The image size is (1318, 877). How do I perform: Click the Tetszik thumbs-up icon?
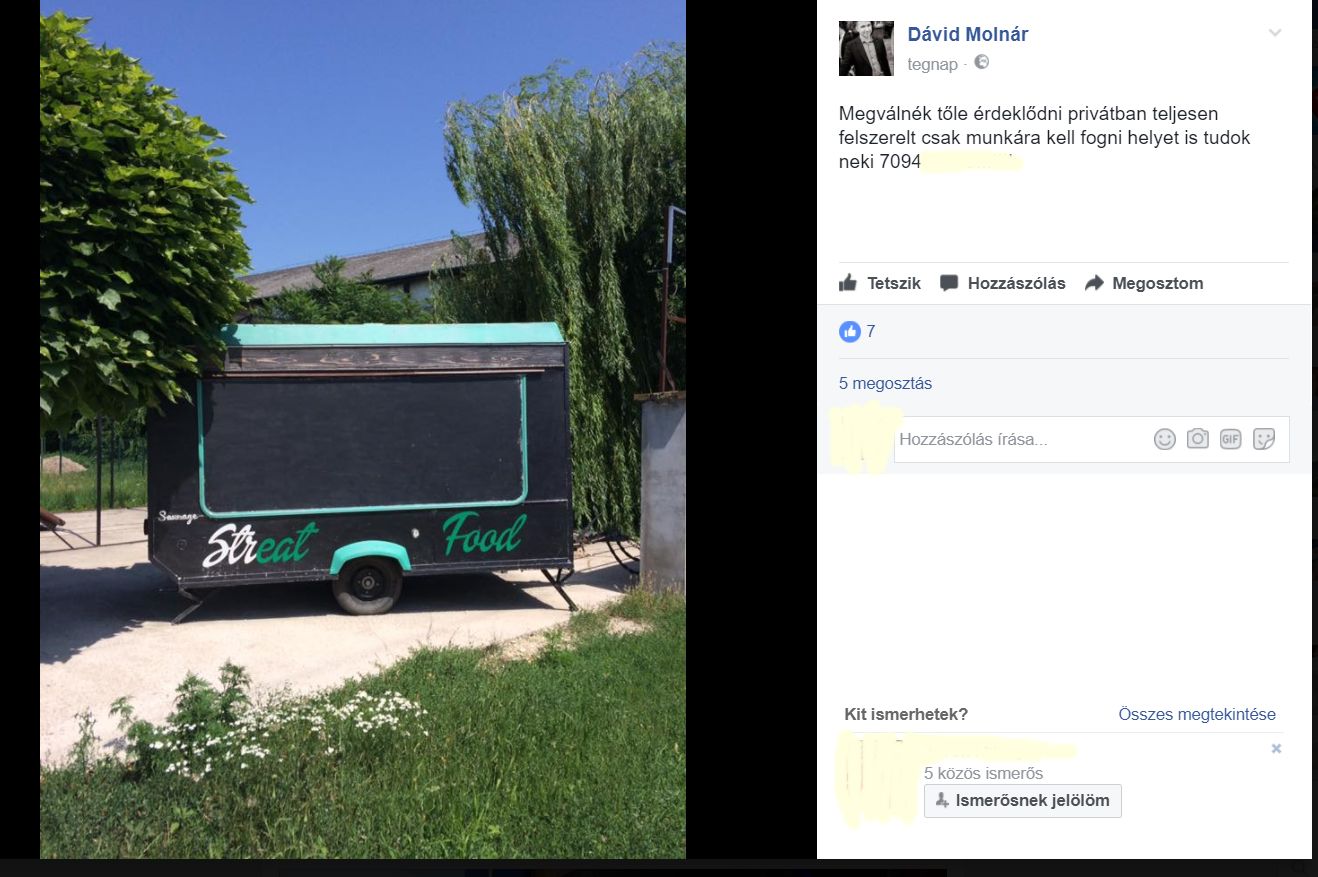848,283
